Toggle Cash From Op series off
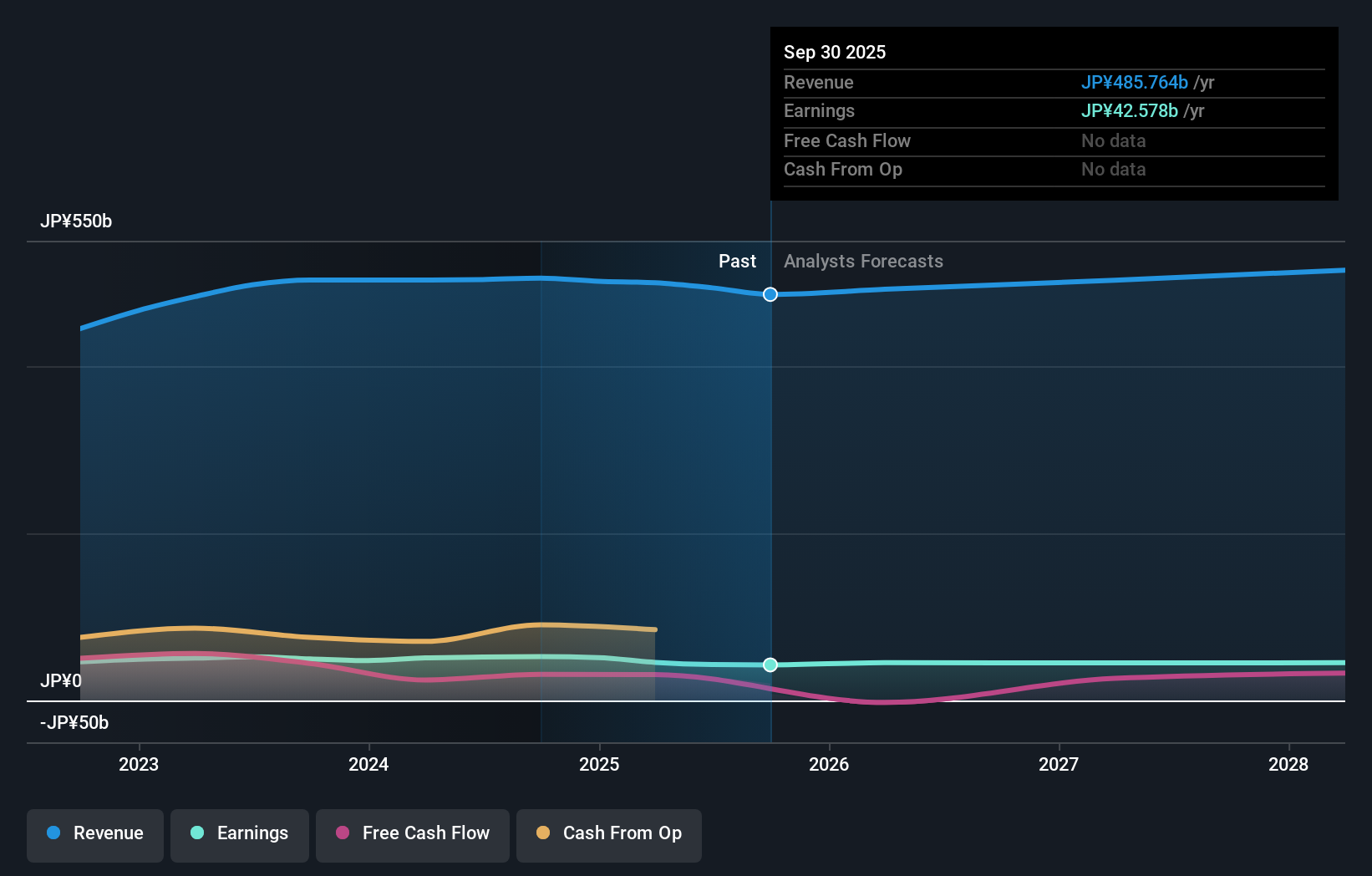Viewport: 1372px width, 876px height. coord(608,833)
